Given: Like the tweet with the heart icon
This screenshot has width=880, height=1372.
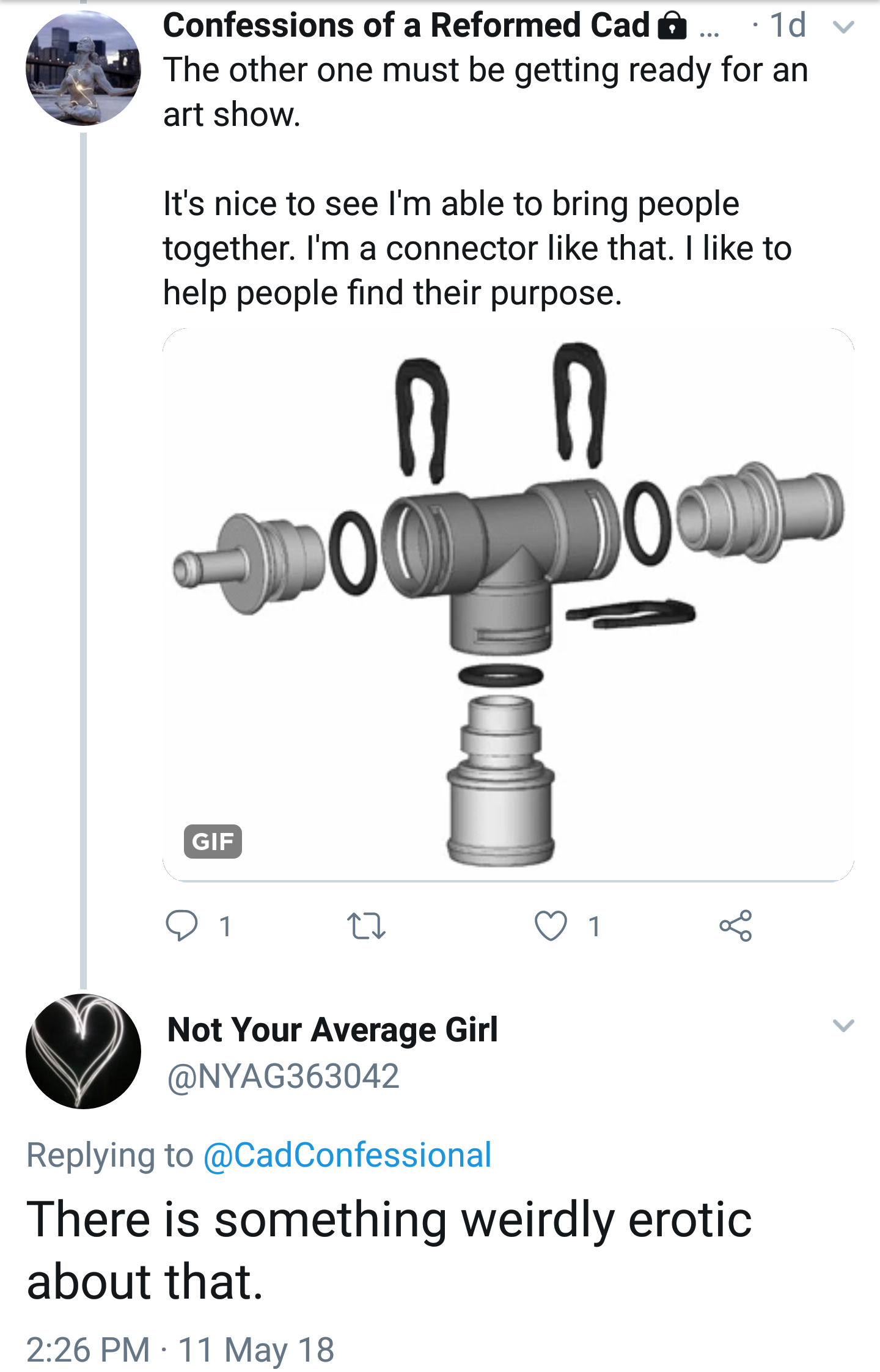Looking at the screenshot, I should tap(551, 925).
